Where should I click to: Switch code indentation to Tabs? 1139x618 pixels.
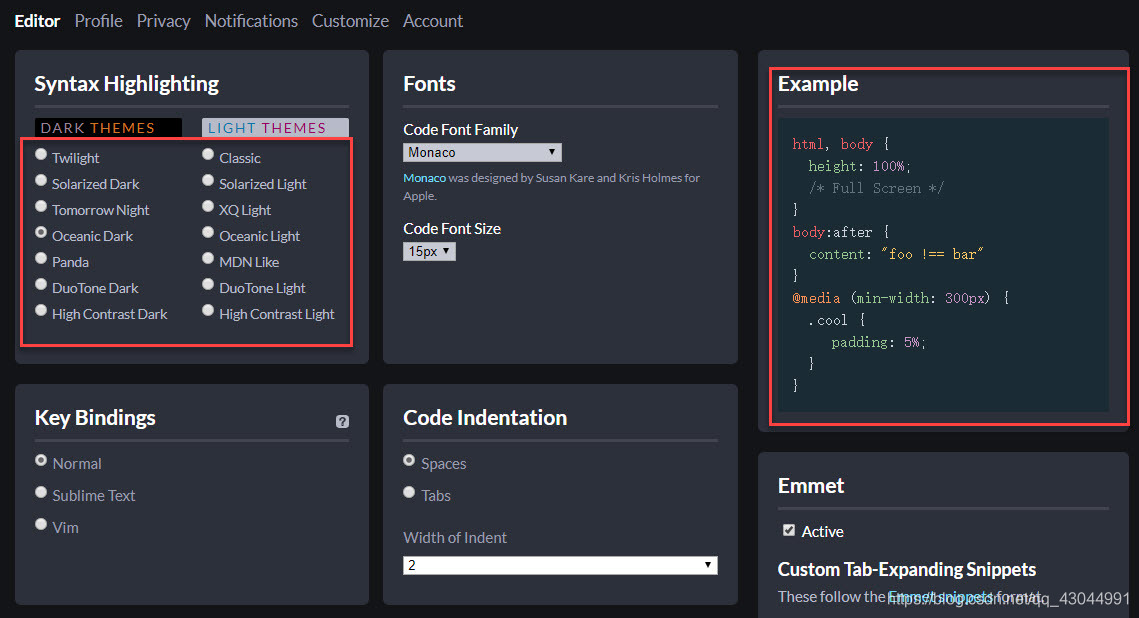(x=409, y=492)
